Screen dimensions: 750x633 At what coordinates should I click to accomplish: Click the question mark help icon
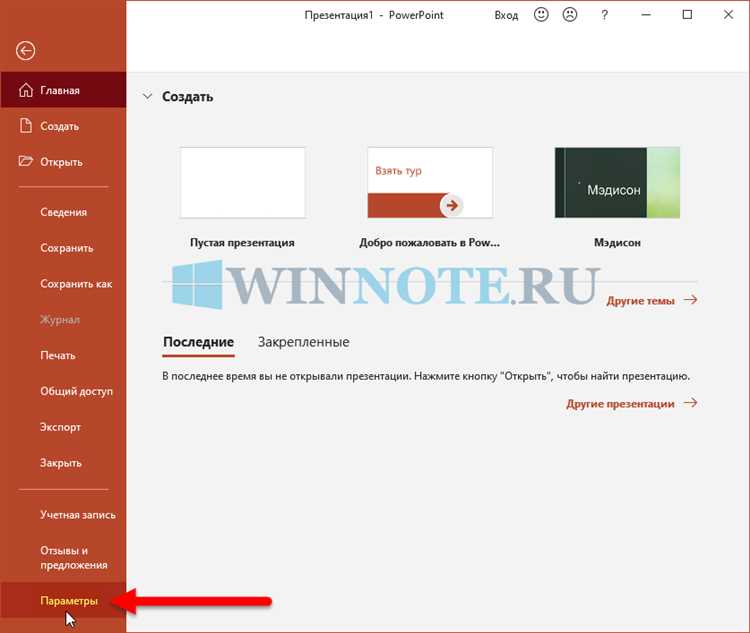[605, 15]
